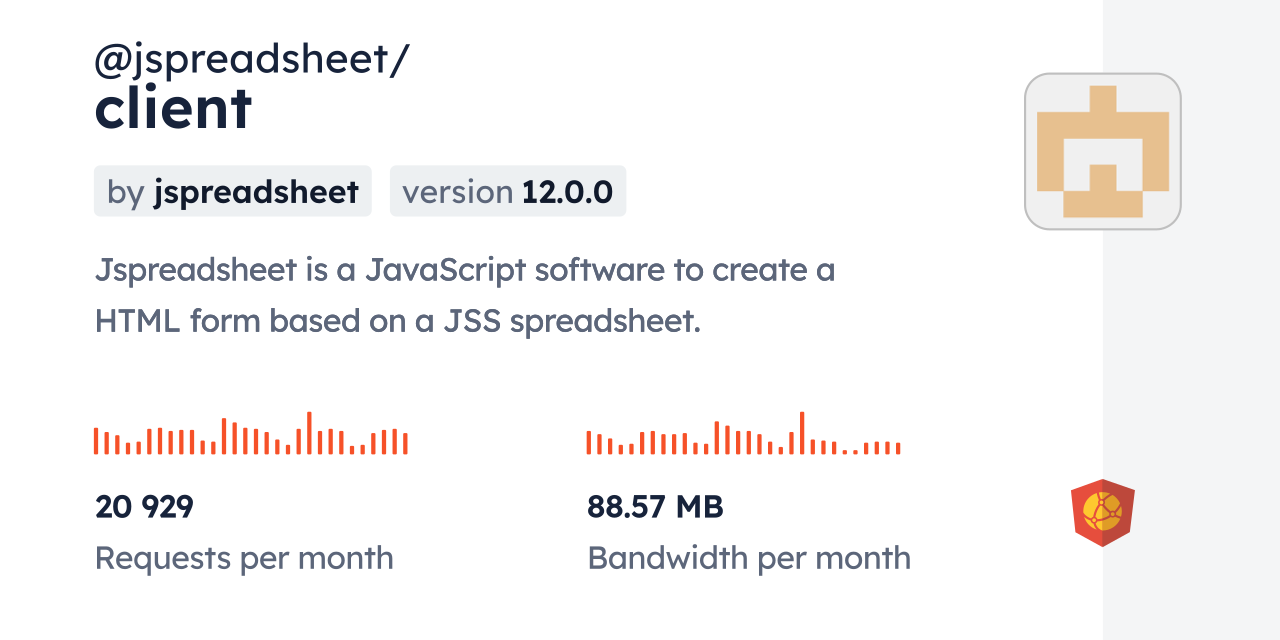Click the "@jspreadsheet/" scope heading
The image size is (1280, 640).
point(251,60)
